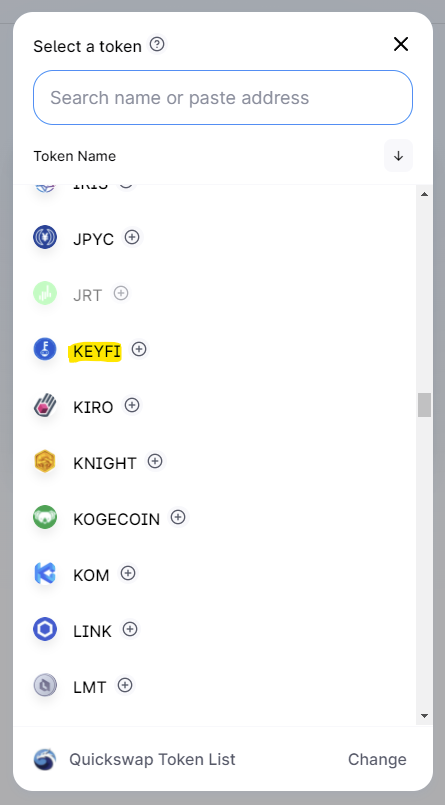The height and width of the screenshot is (805, 445).
Task: Click the LINK Chainlink hexagon logo
Action: 45,629
